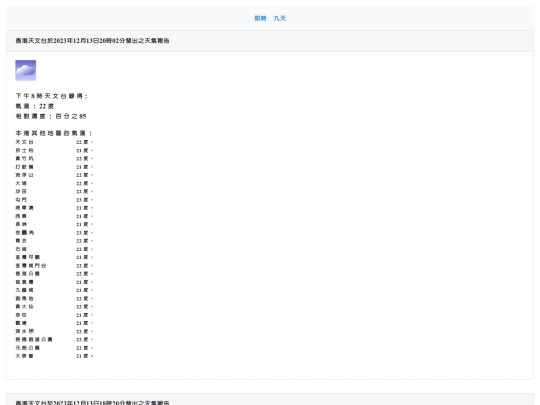Click the 九龍城 district row
This screenshot has height=405, width=540.
coord(54,290)
